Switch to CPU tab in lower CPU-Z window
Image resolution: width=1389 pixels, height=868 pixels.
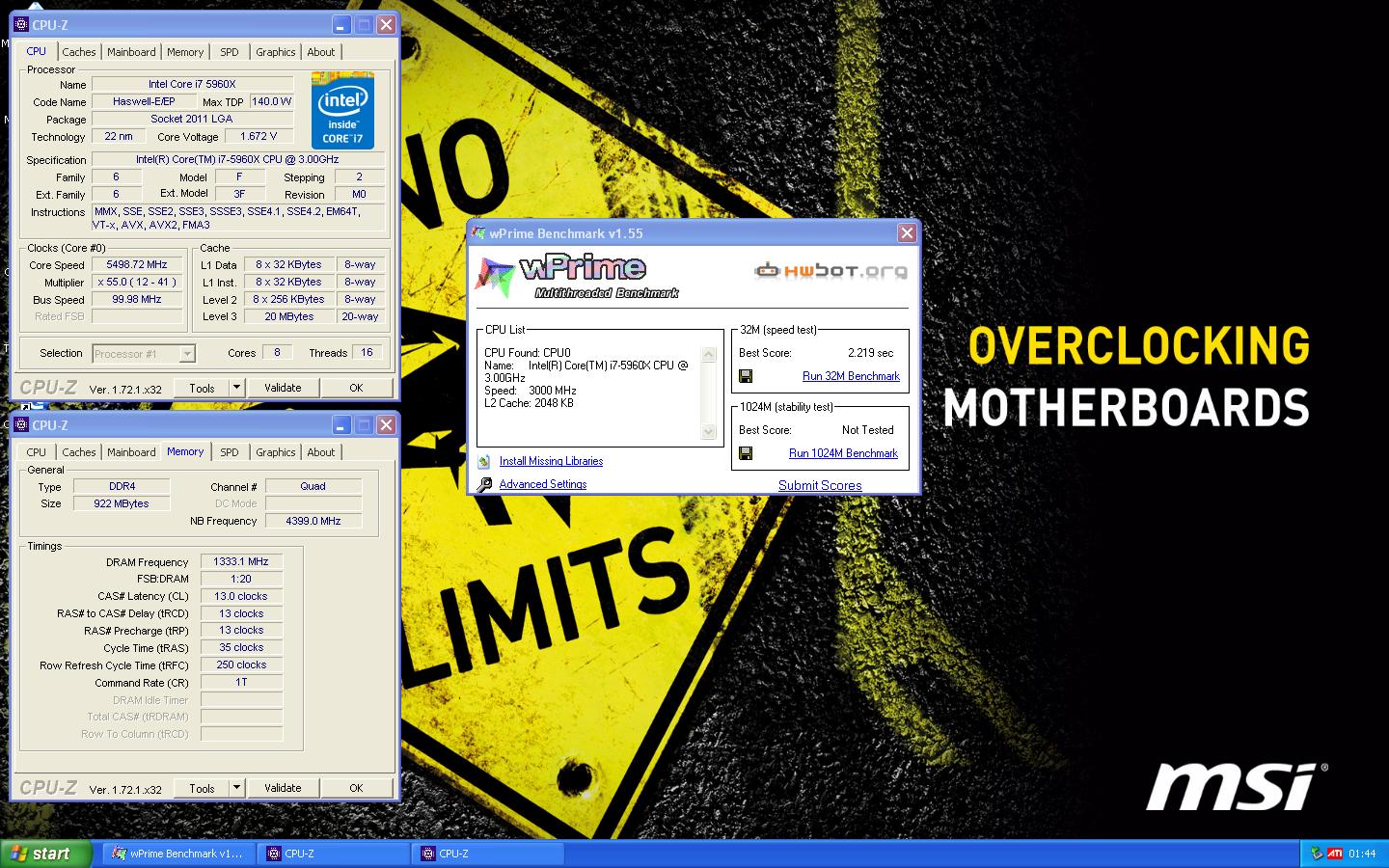tap(37, 452)
